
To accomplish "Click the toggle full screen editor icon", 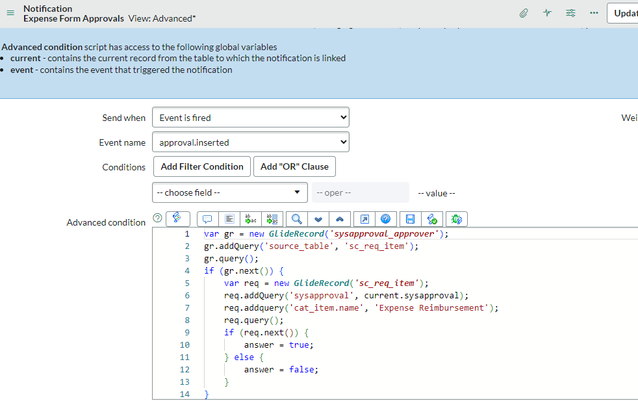I will point(365,219).
